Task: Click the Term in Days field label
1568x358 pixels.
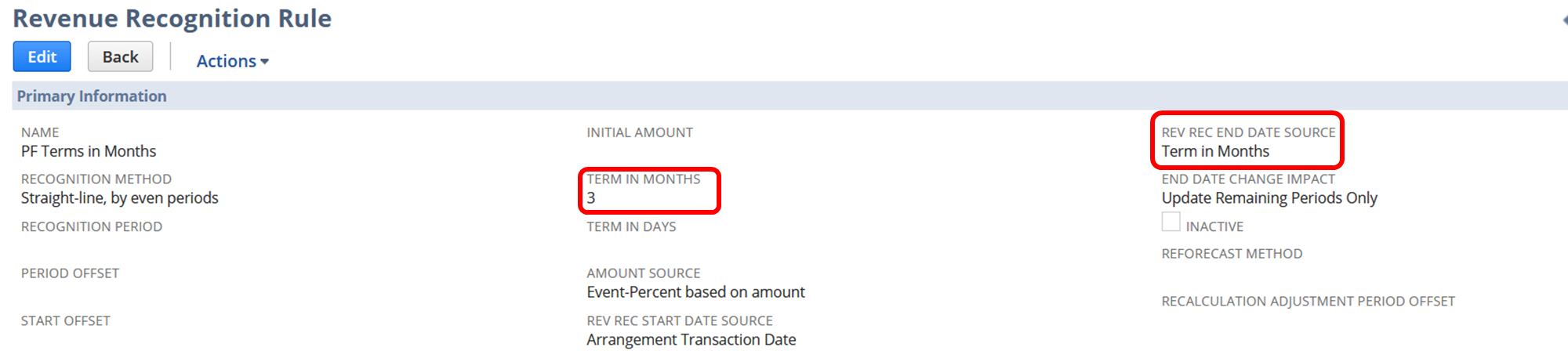Action: click(x=631, y=226)
